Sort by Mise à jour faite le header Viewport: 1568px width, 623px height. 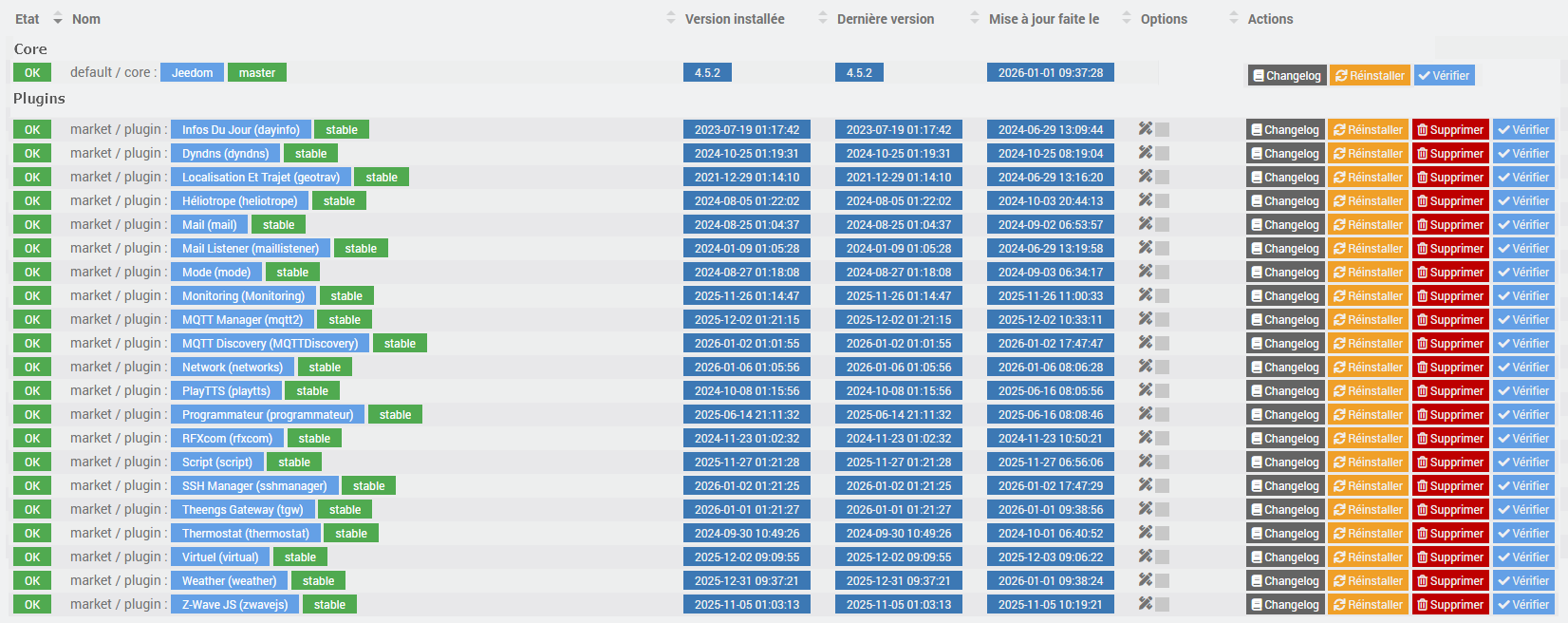[1044, 19]
